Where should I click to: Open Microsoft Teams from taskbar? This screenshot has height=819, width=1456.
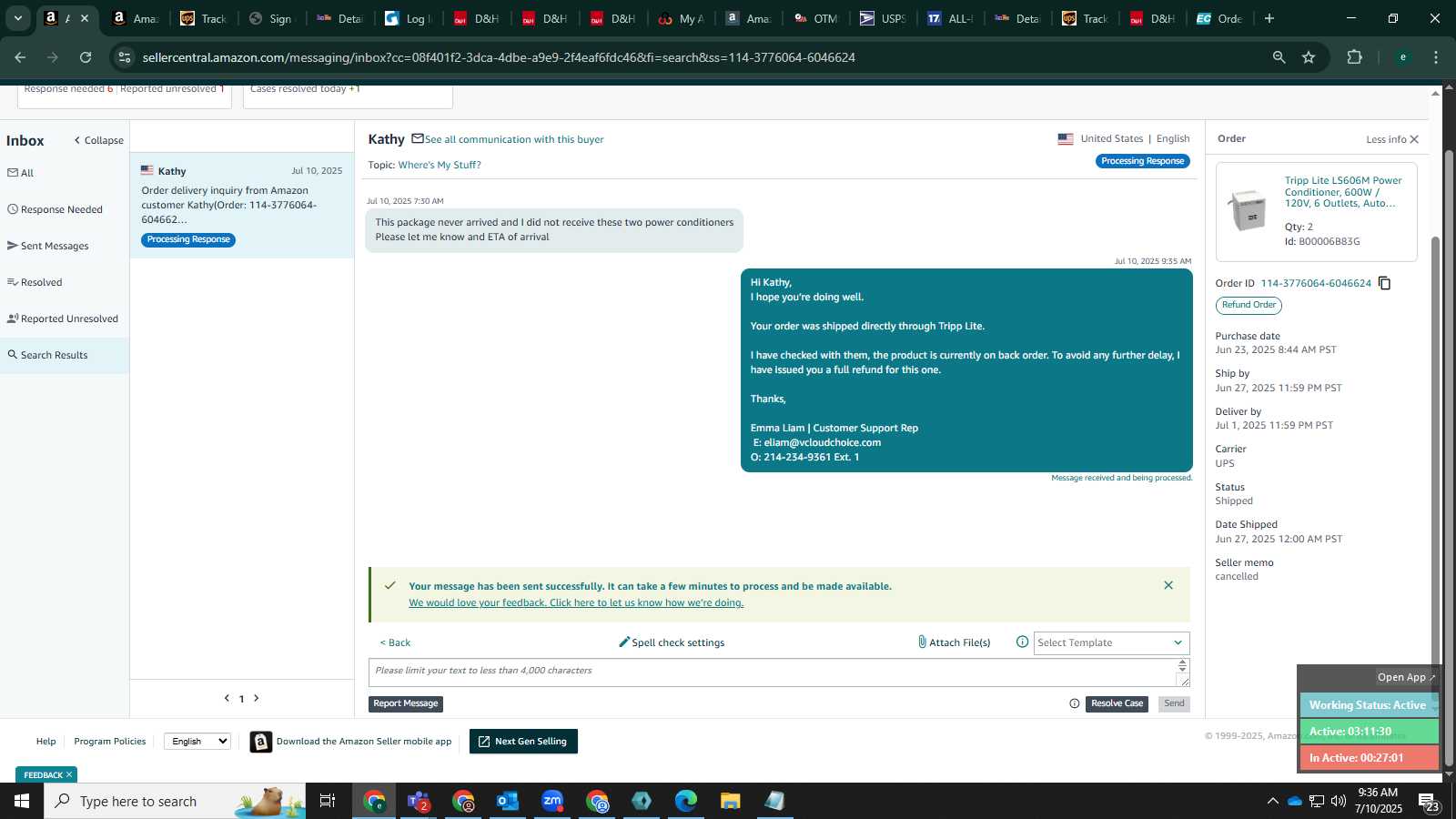point(419,801)
